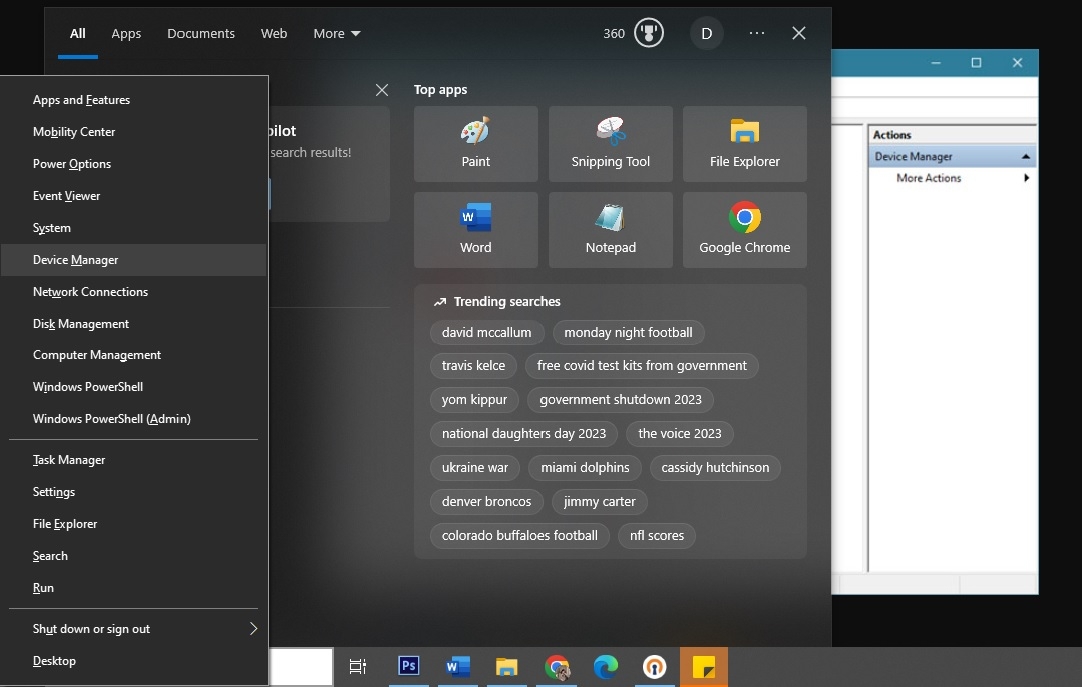Select the 'nfl scores' trending search

(657, 535)
